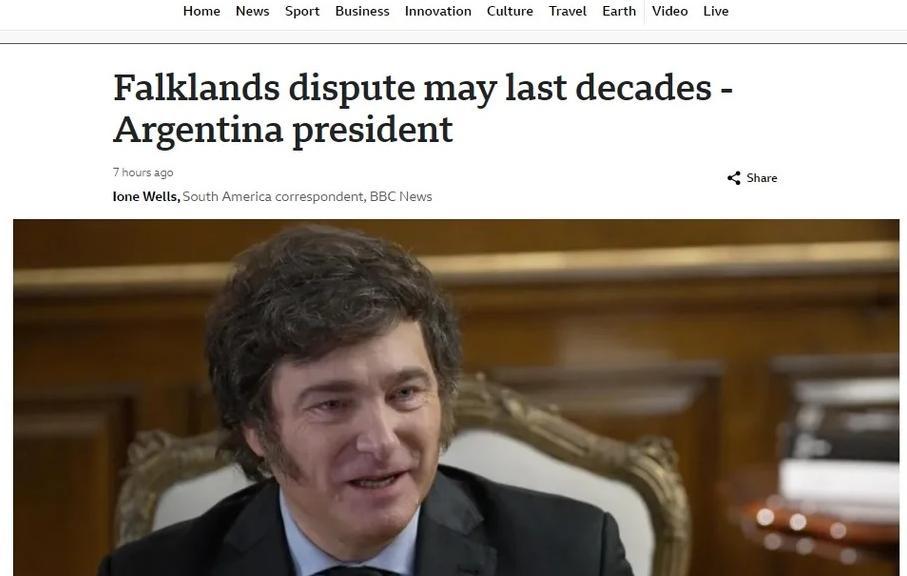Screen dimensions: 907x576
Task: Open the Innovation section
Action: click(x=438, y=11)
